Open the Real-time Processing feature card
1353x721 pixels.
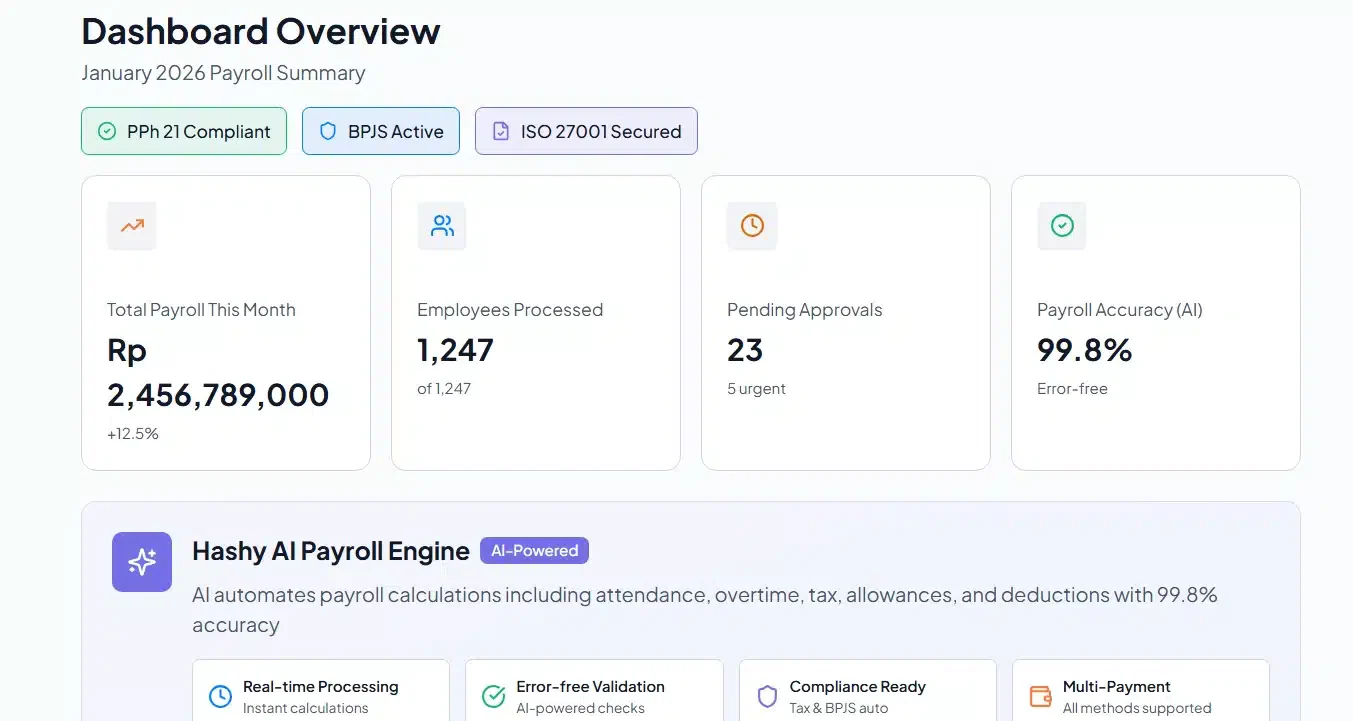tap(321, 691)
